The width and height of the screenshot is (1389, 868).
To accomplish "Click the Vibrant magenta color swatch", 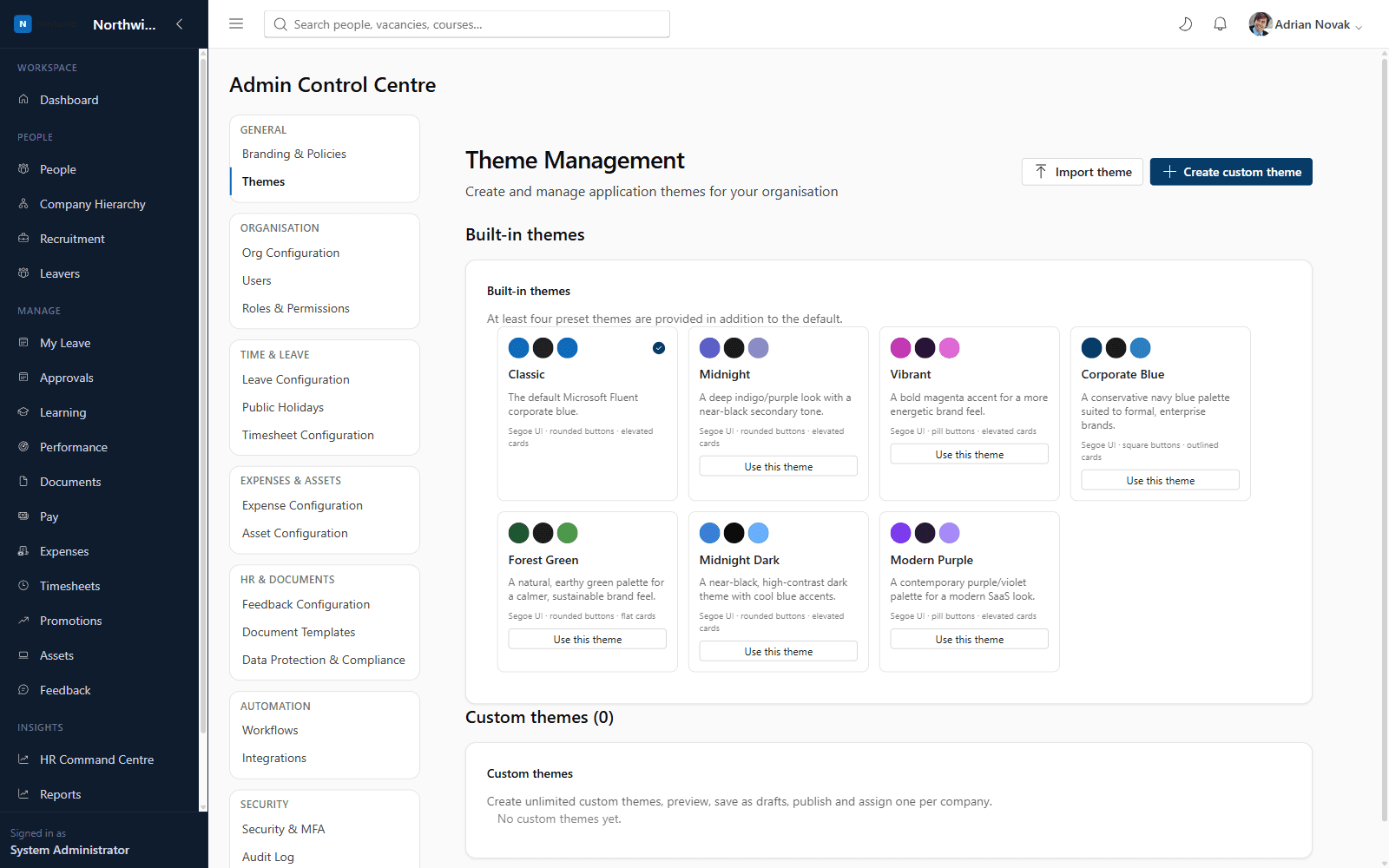I will [901, 348].
